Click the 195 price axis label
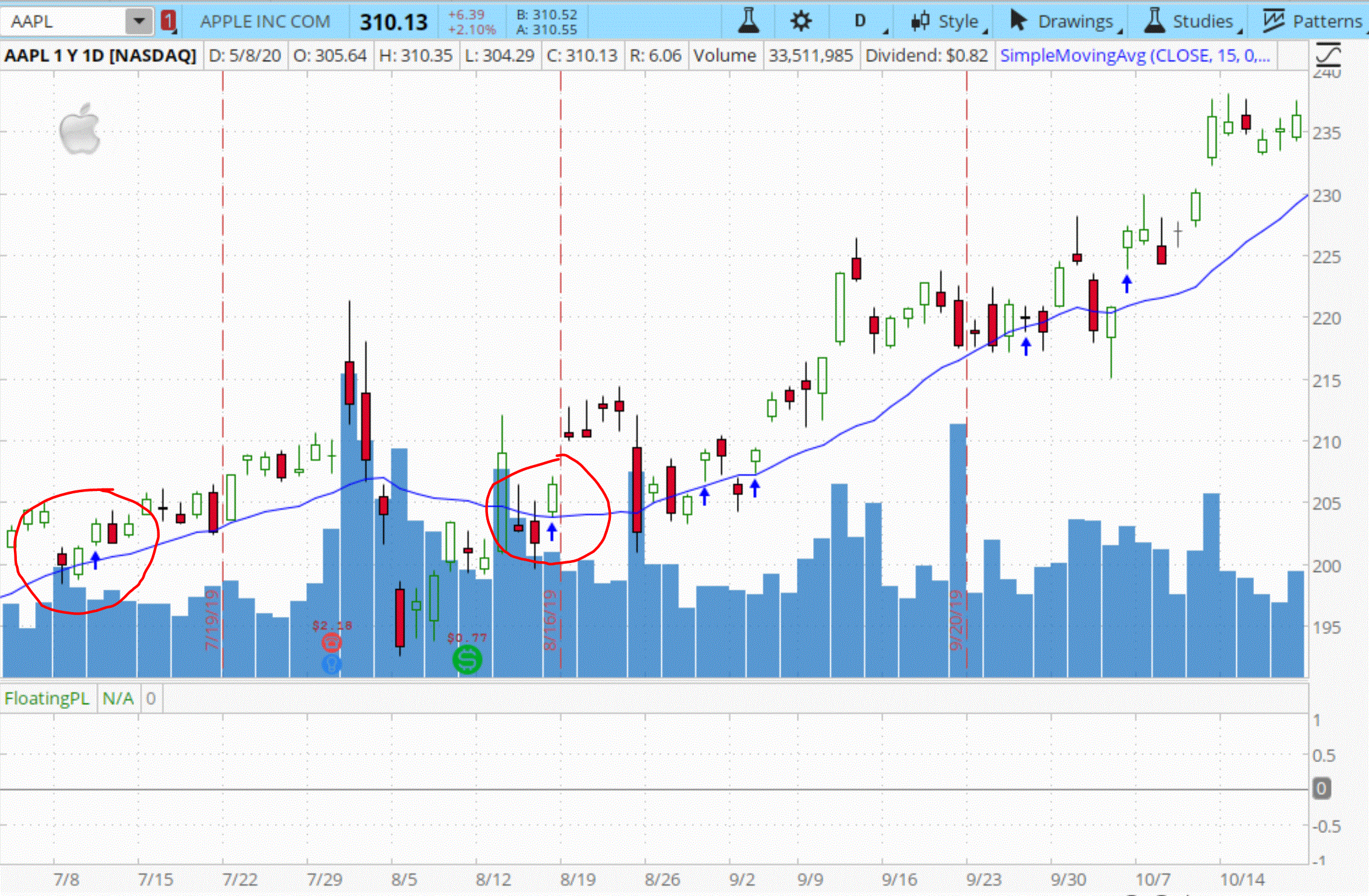 [1327, 627]
